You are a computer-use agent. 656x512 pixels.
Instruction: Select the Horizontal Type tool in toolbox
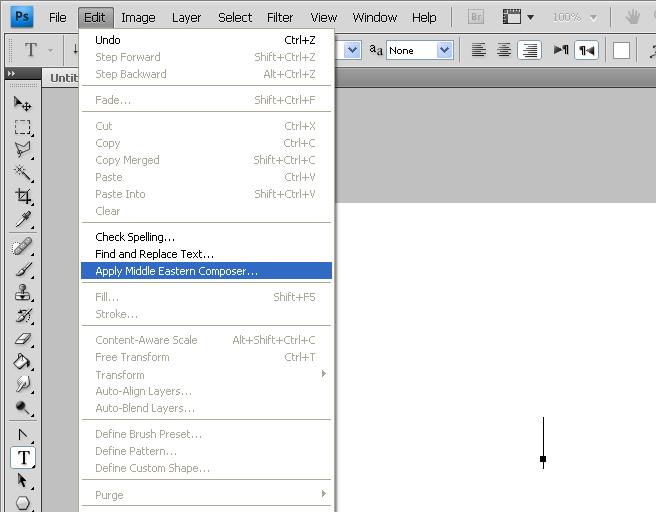pos(23,457)
